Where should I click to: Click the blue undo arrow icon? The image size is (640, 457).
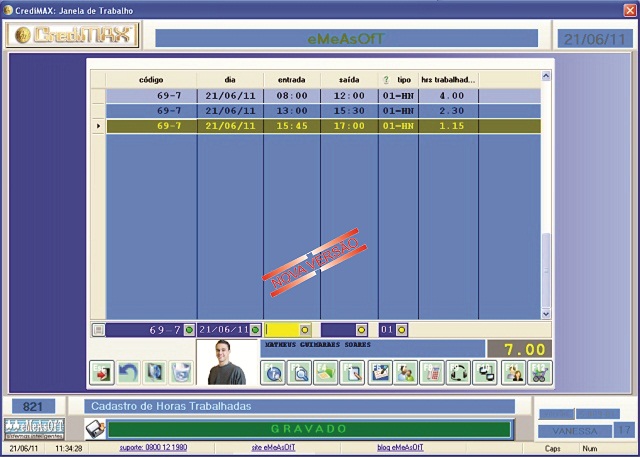pos(129,373)
